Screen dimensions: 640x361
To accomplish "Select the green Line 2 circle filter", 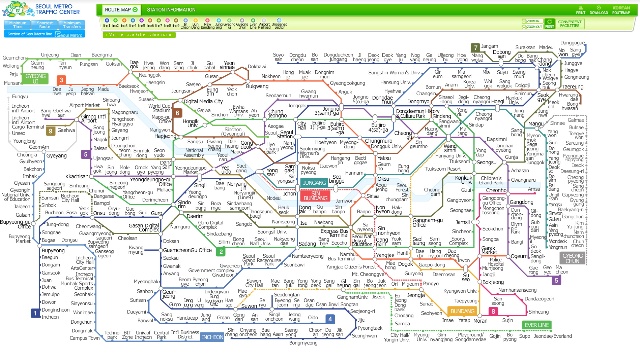I will 116,20.
